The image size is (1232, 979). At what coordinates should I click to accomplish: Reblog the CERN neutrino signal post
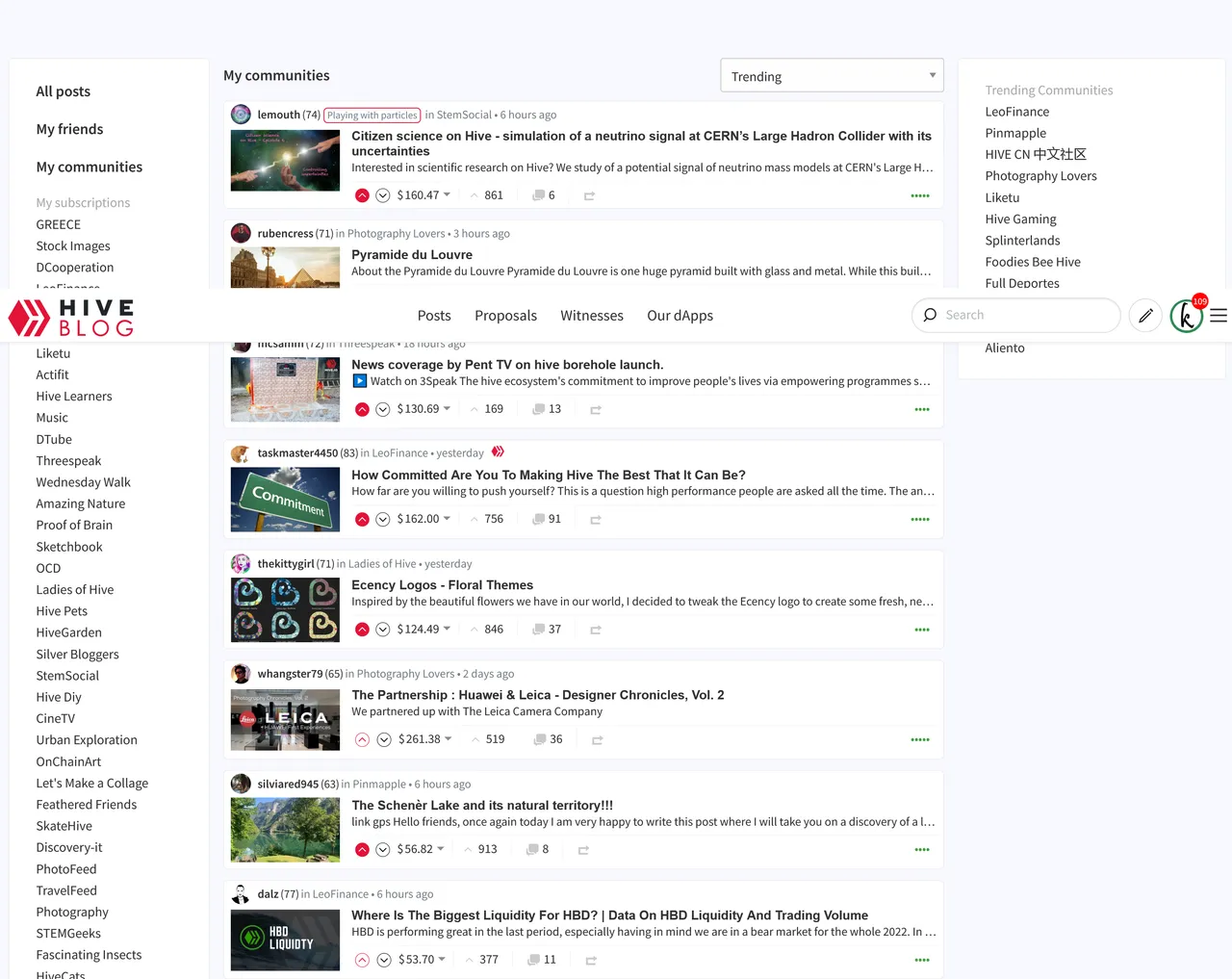coord(589,195)
